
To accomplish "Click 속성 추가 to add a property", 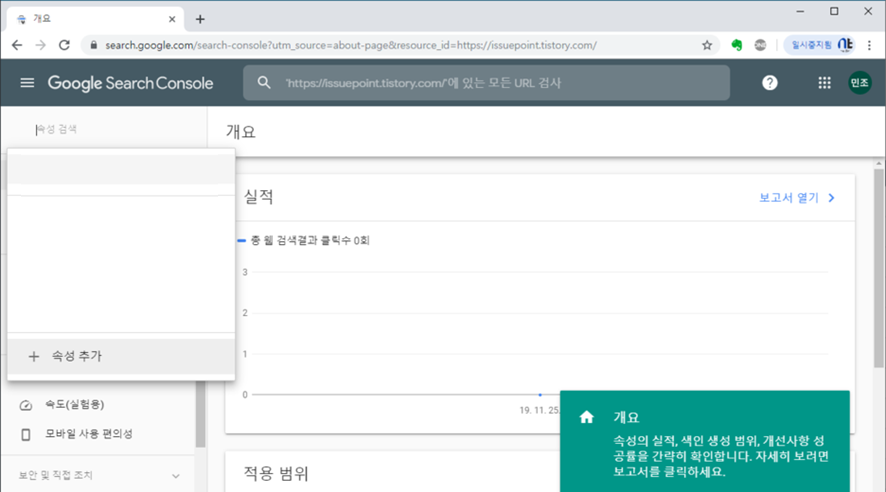I will (x=121, y=356).
